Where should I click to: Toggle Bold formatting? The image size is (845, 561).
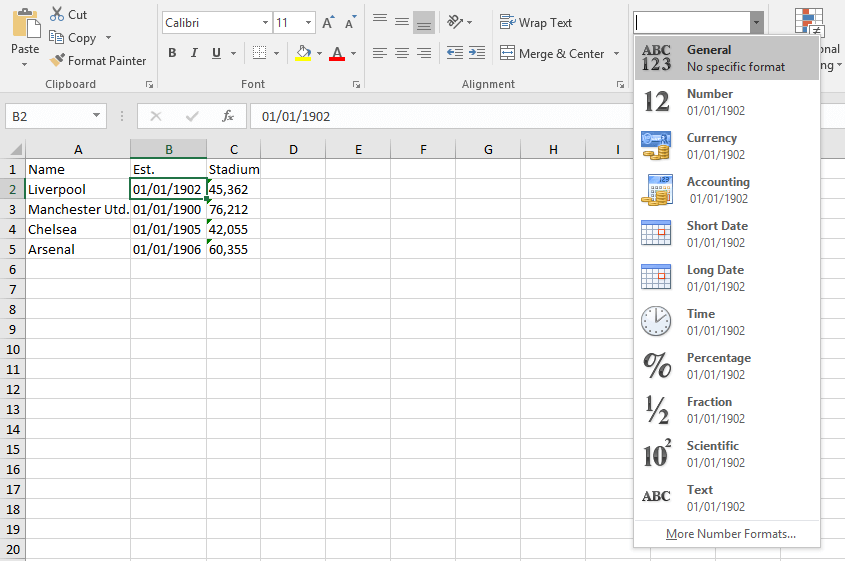(172, 53)
